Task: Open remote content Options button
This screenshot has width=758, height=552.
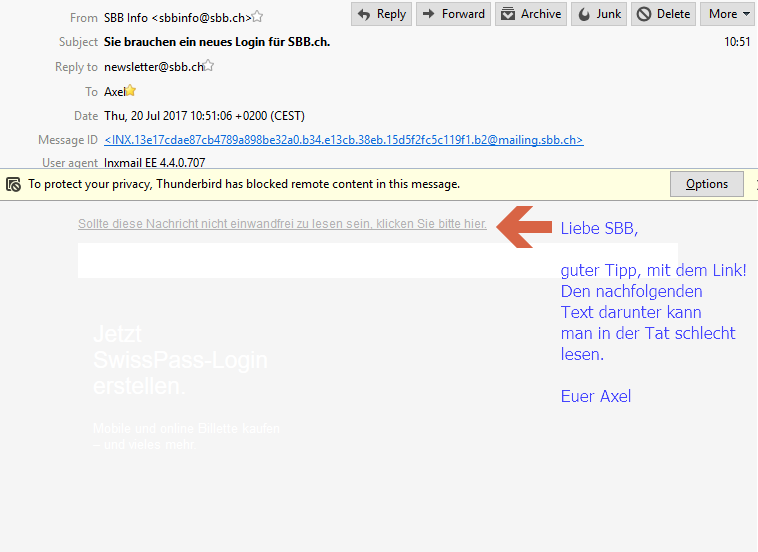Action: (x=706, y=184)
